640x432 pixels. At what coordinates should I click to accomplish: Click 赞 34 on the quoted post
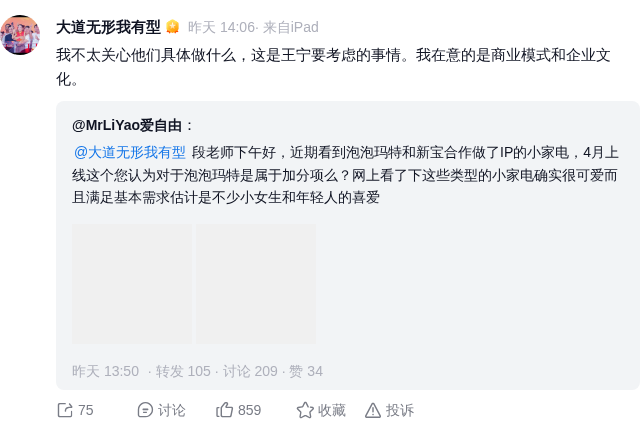tap(306, 371)
